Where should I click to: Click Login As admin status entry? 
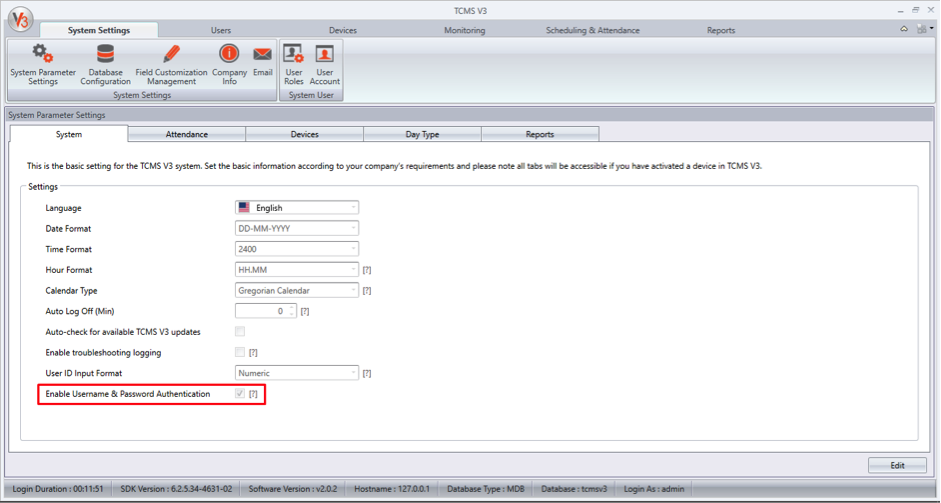pos(654,489)
